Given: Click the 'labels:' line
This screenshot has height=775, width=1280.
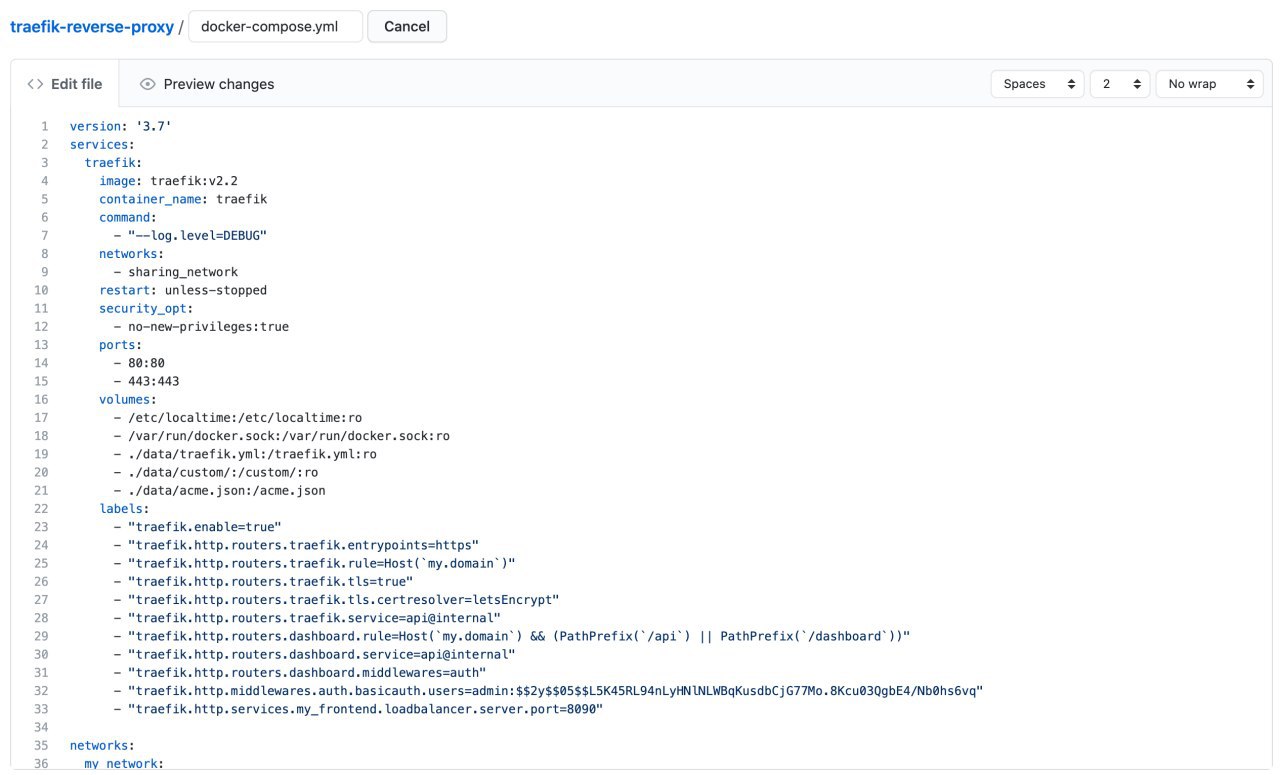Looking at the screenshot, I should pyautogui.click(x=124, y=508).
